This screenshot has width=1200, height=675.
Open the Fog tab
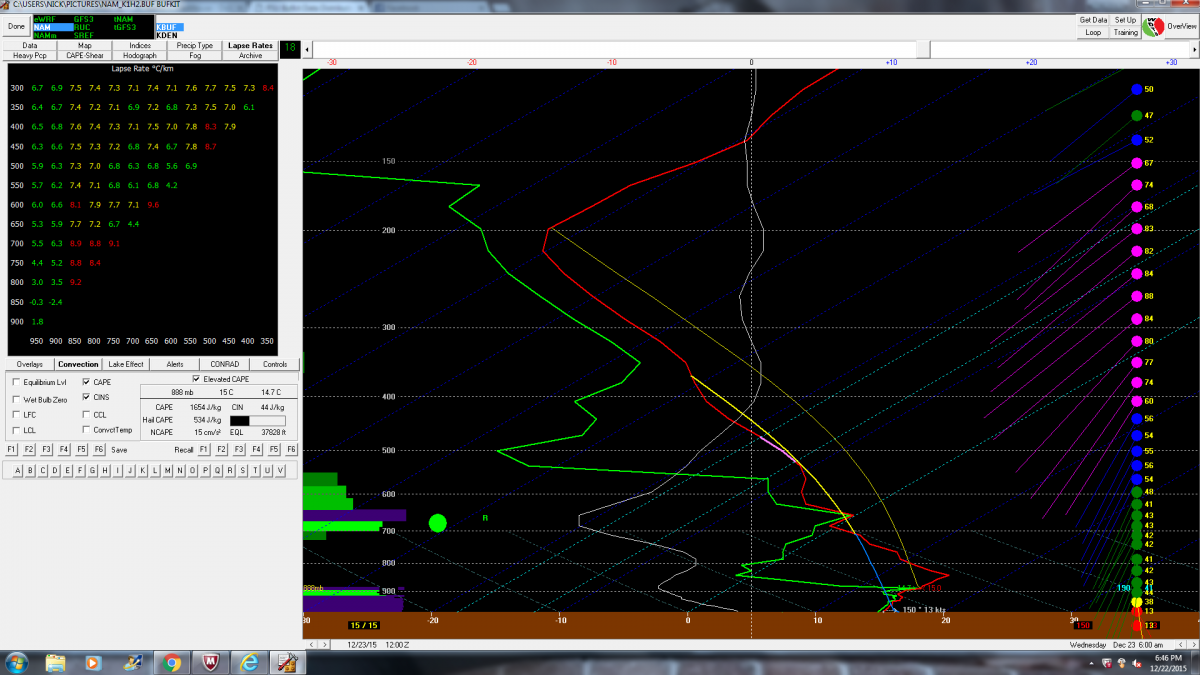coord(195,56)
